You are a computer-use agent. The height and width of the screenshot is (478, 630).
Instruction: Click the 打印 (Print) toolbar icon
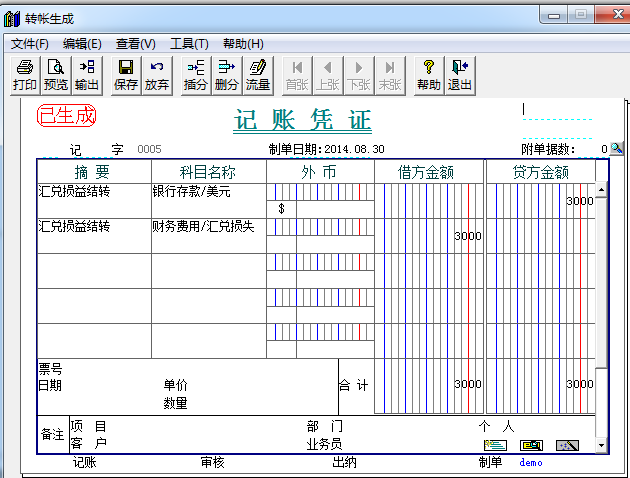click(25, 75)
